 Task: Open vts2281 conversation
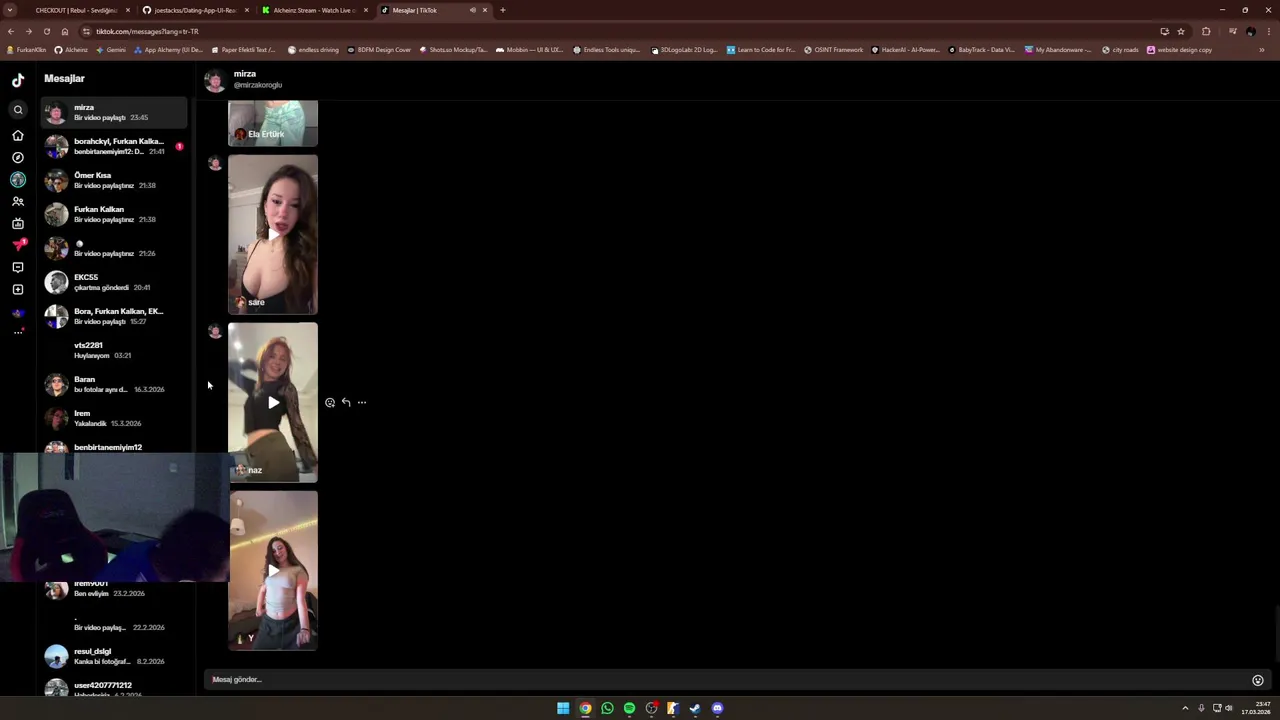pos(114,351)
